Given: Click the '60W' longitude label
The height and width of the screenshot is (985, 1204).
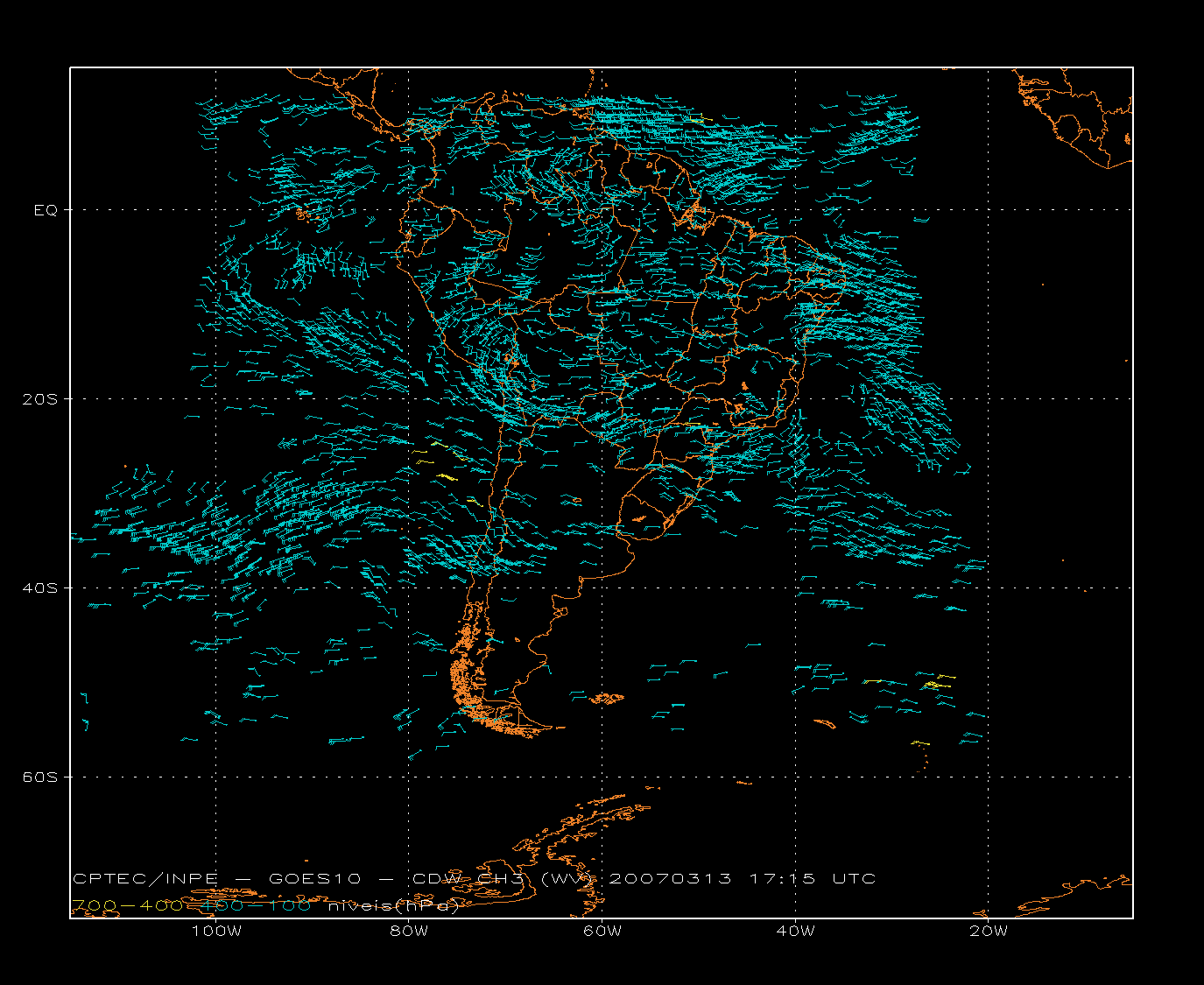Looking at the screenshot, I should click(x=602, y=931).
